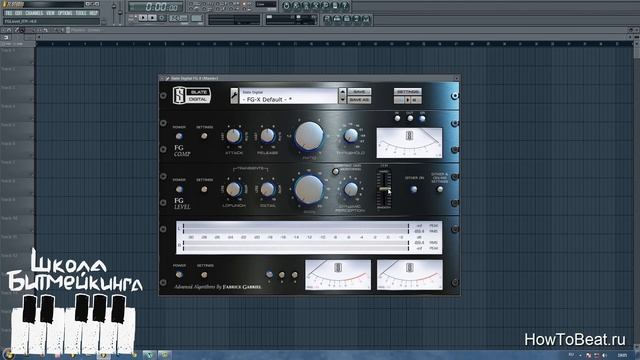Click the FG Comp gain reduction VU meter

coord(409,143)
